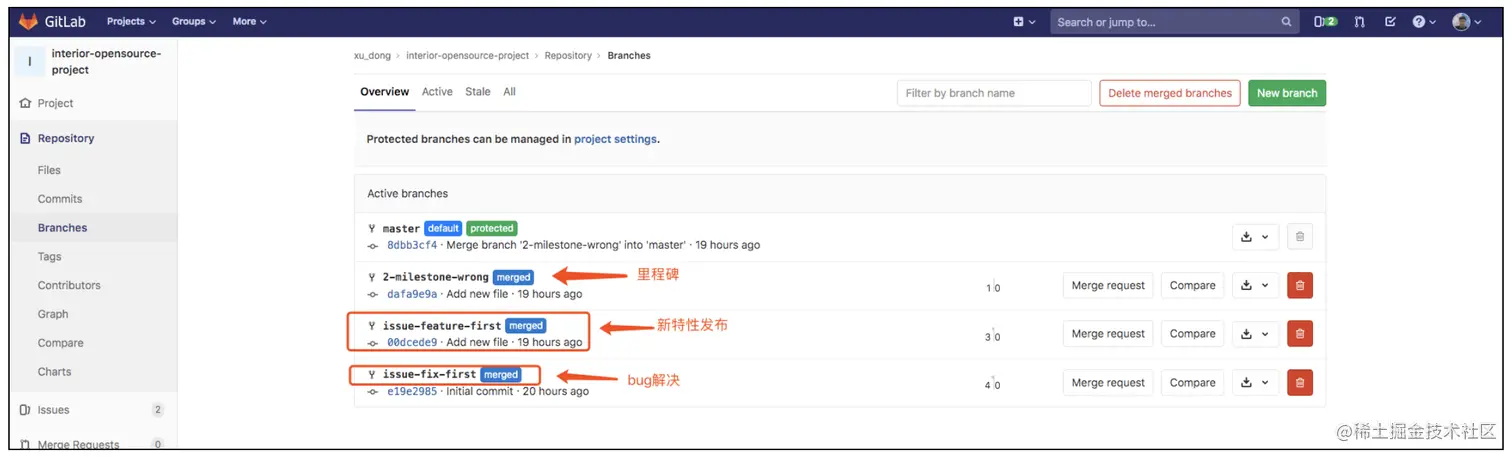The width and height of the screenshot is (1512, 457).
Task: Click the project avatar letter I
Action: pyautogui.click(x=30, y=61)
